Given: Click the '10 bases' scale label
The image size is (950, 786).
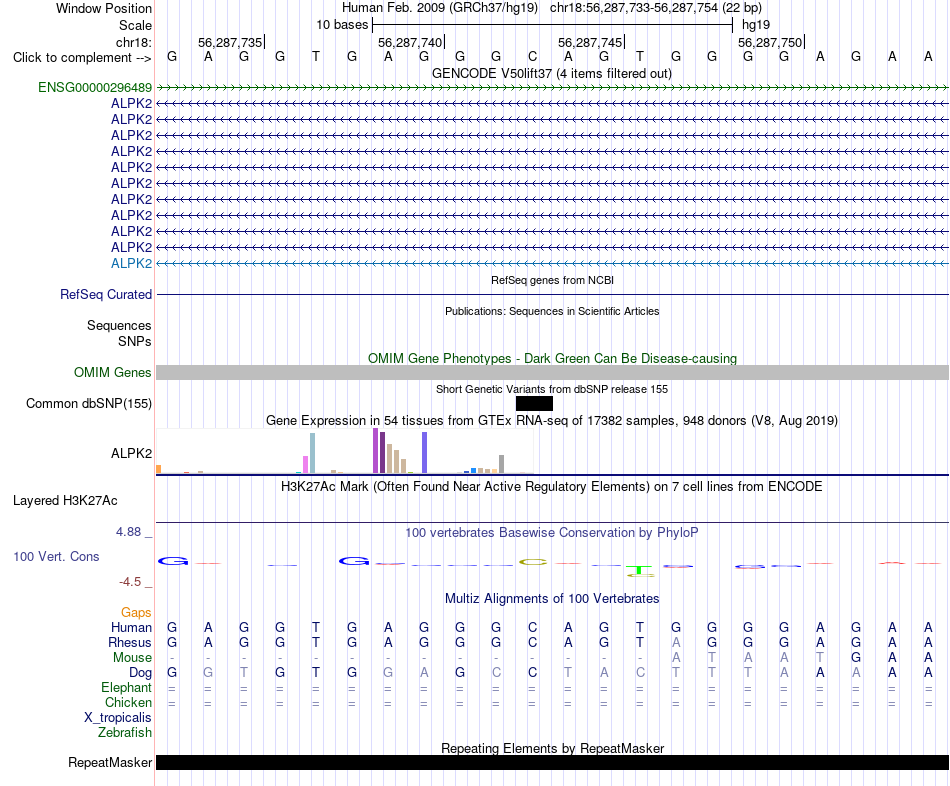Looking at the screenshot, I should click(x=342, y=25).
